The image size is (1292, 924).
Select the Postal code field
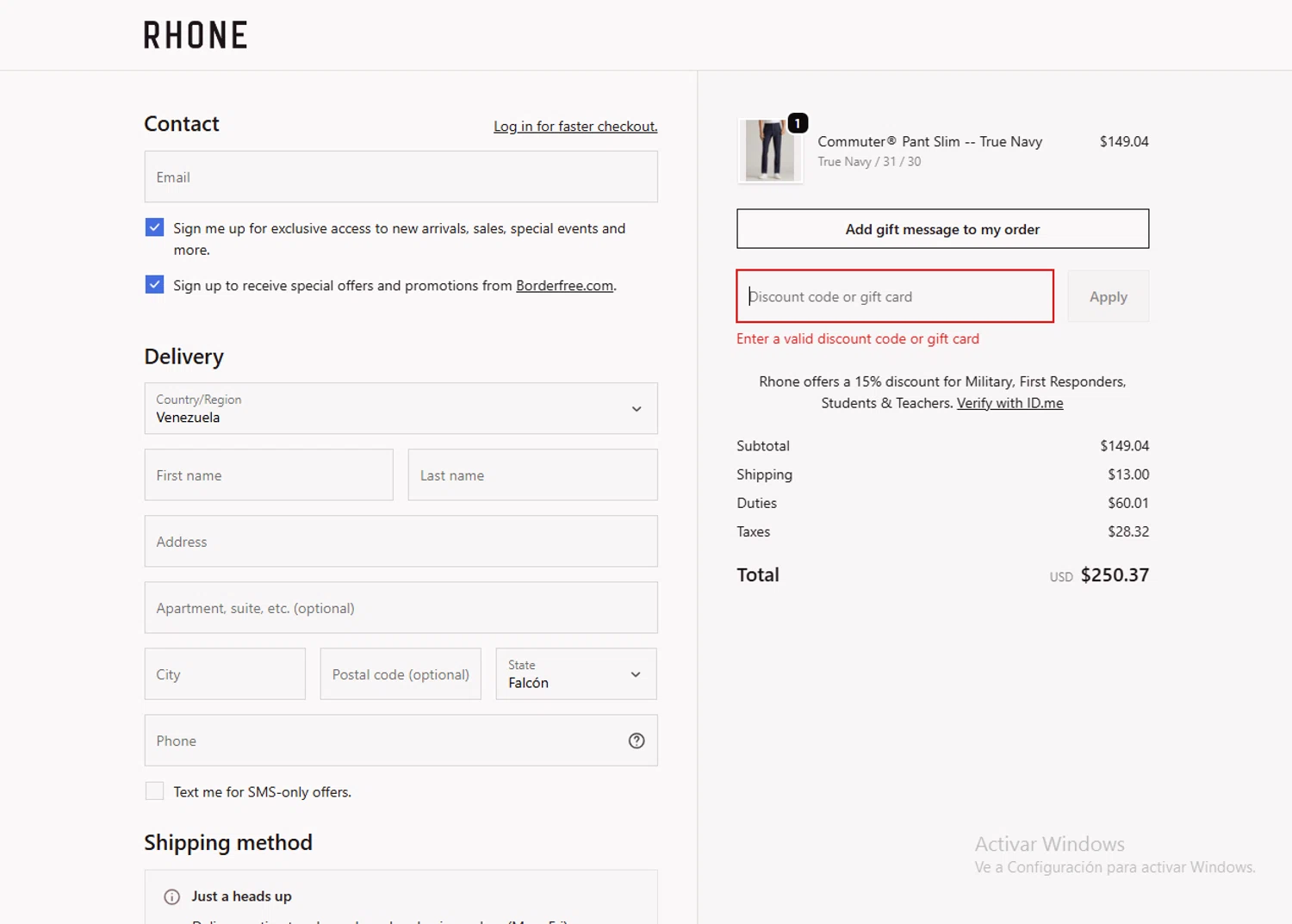pos(401,673)
